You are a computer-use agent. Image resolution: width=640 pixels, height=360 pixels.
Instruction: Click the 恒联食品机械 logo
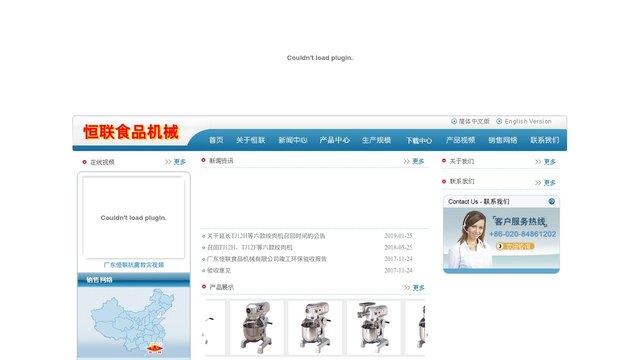tap(131, 132)
